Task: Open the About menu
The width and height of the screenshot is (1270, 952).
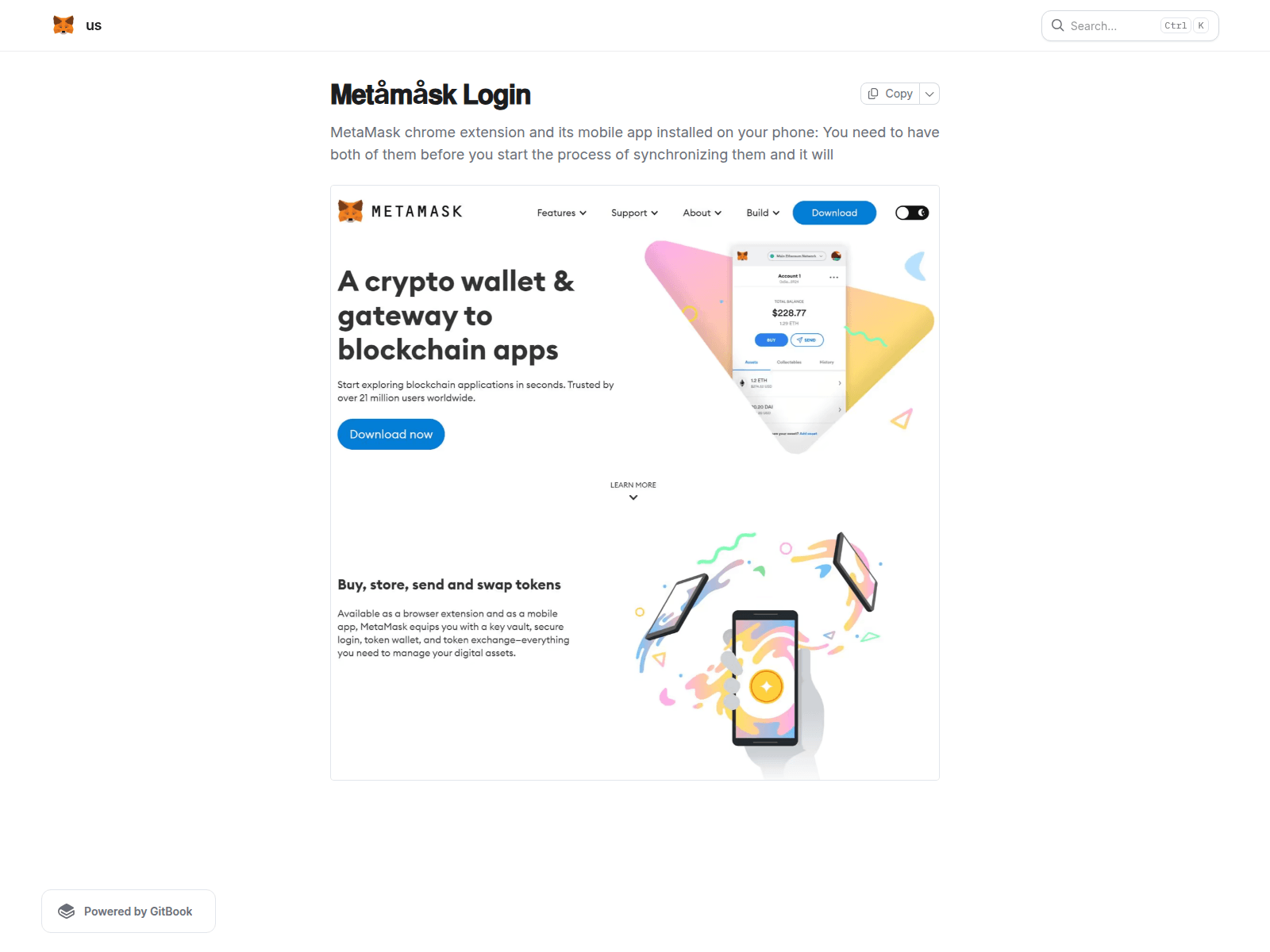Action: (702, 213)
